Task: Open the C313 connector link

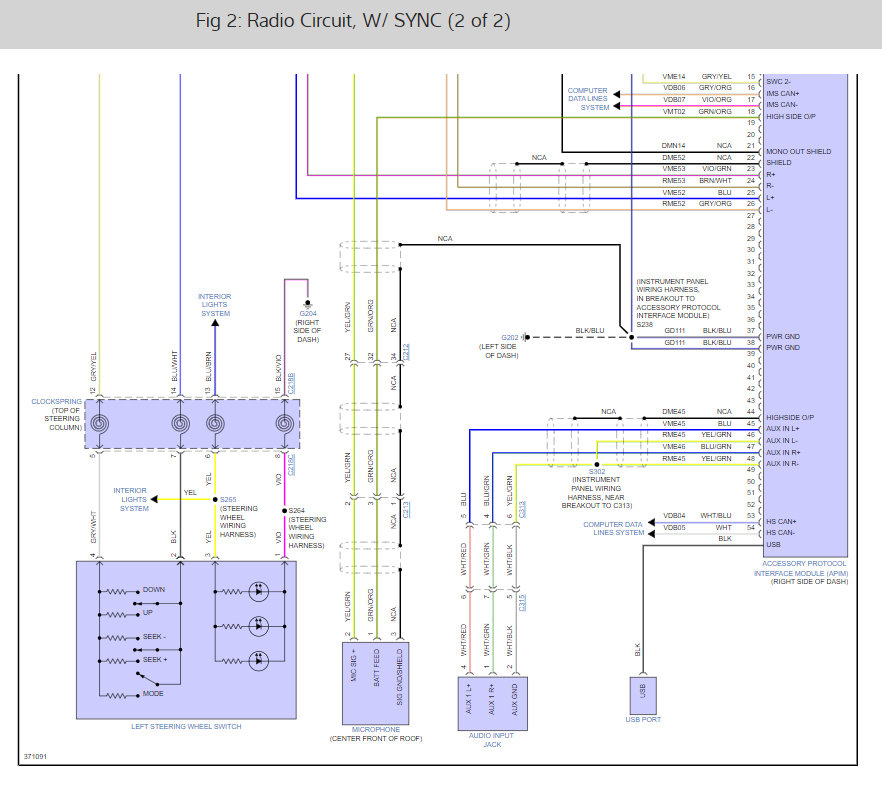Action: 522,510
